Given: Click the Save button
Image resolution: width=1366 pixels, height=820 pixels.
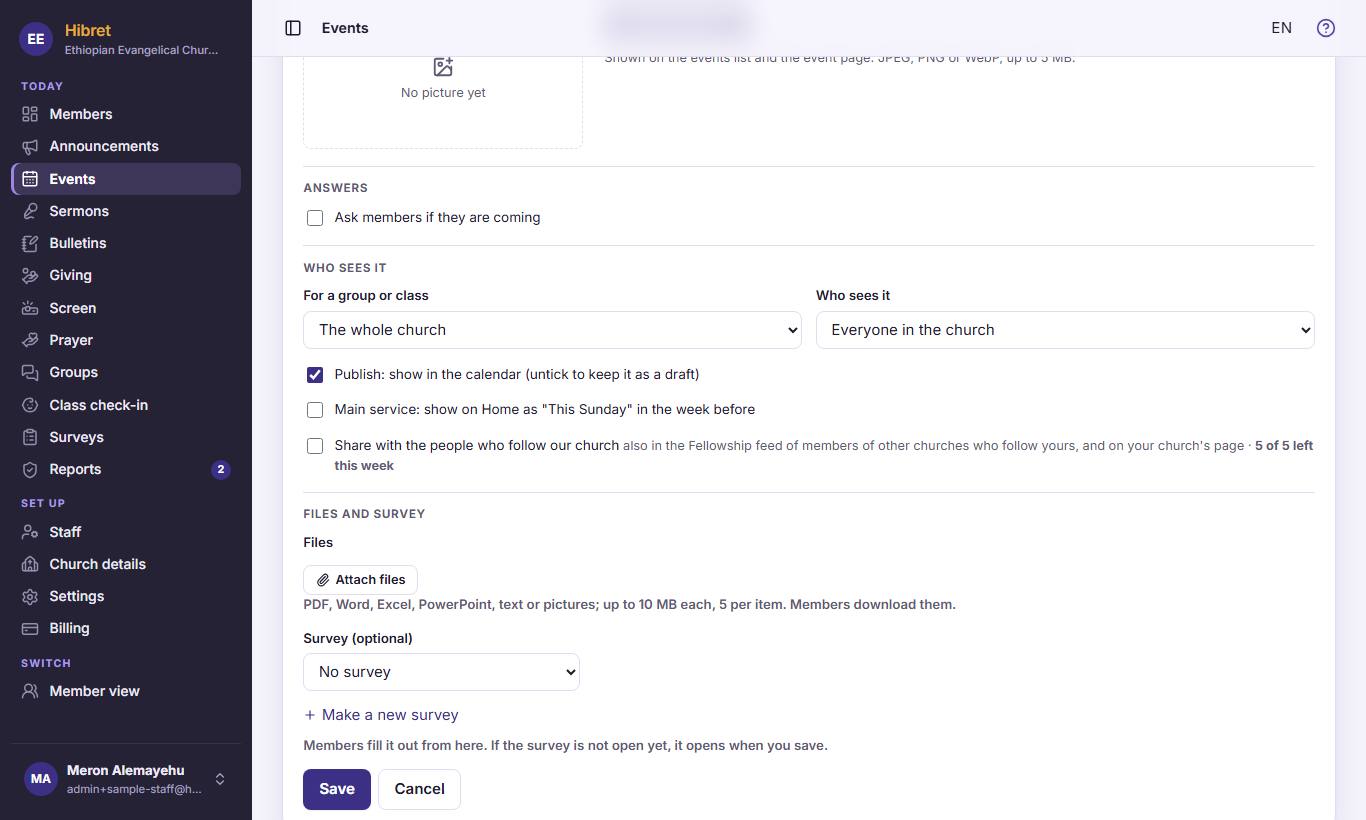Looking at the screenshot, I should point(337,789).
